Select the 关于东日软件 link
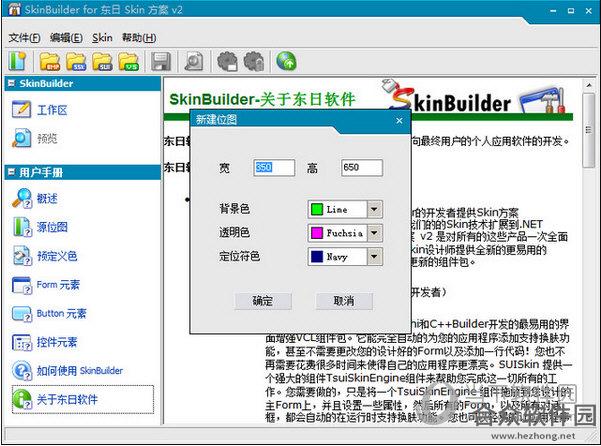Image resolution: width=601 pixels, height=446 pixels. (x=67, y=400)
